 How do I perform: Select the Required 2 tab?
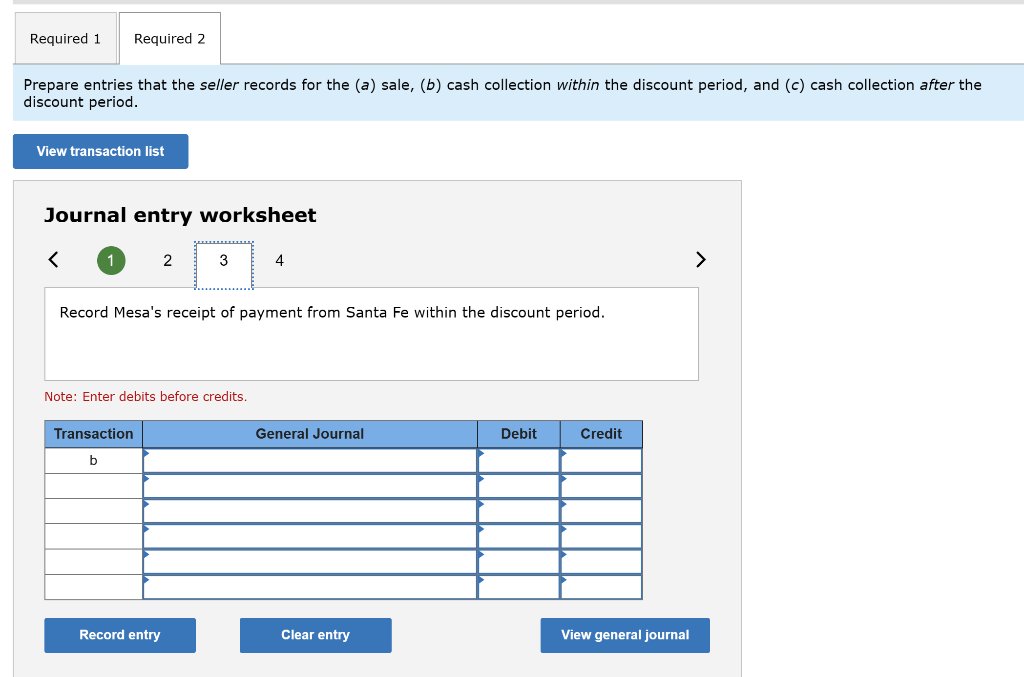click(x=170, y=39)
